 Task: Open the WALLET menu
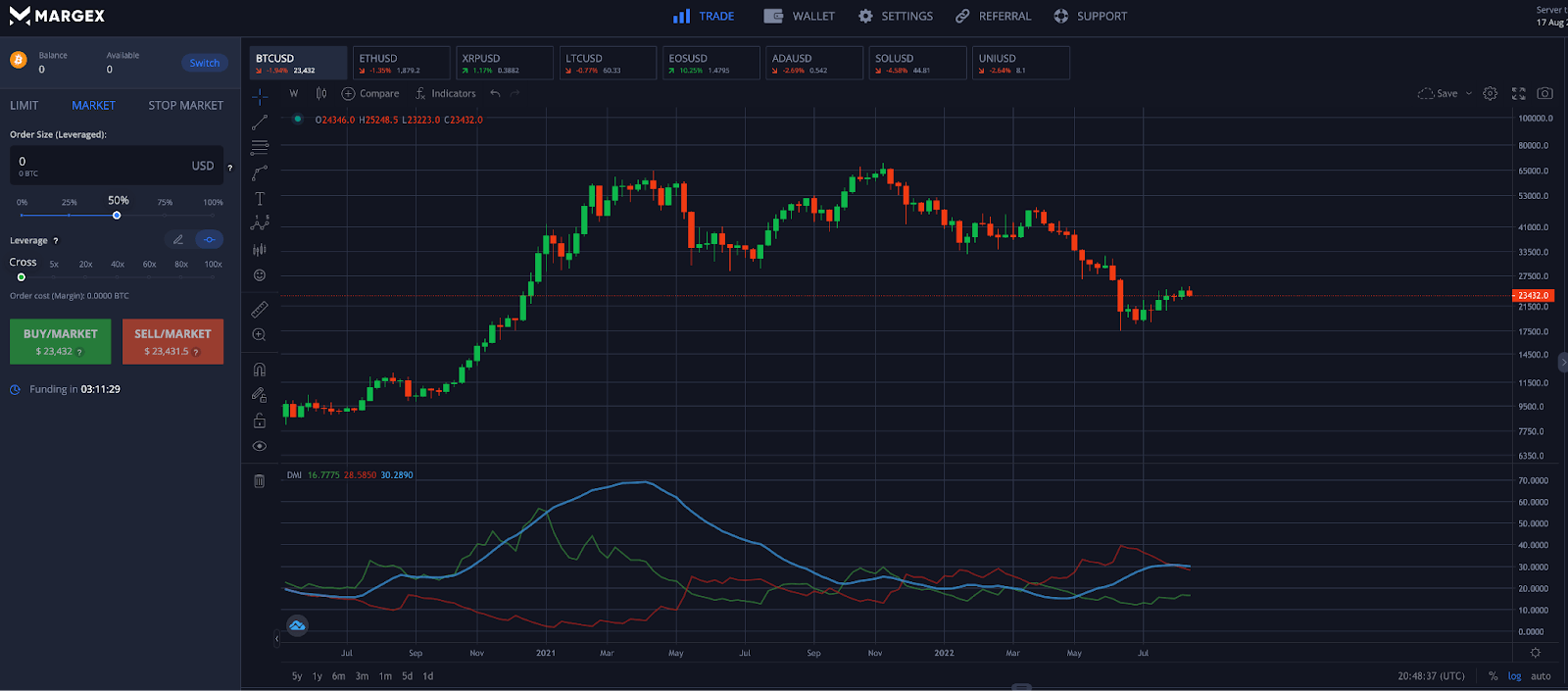pyautogui.click(x=800, y=17)
